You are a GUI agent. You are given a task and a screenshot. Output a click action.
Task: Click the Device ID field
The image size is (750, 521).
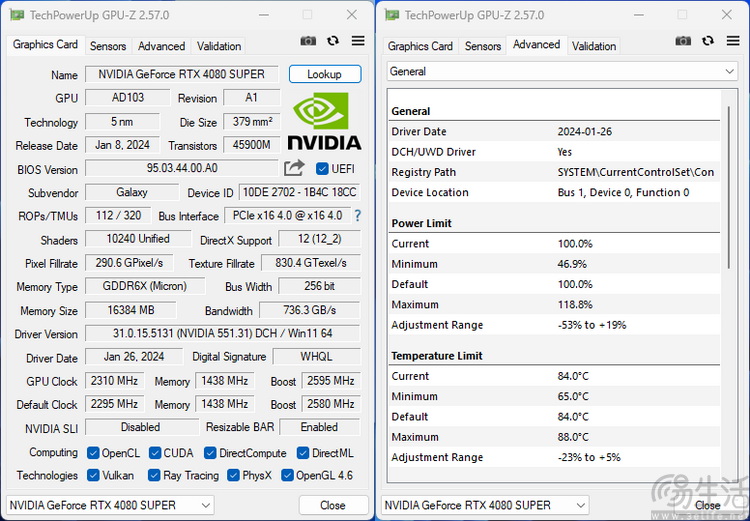(299, 192)
